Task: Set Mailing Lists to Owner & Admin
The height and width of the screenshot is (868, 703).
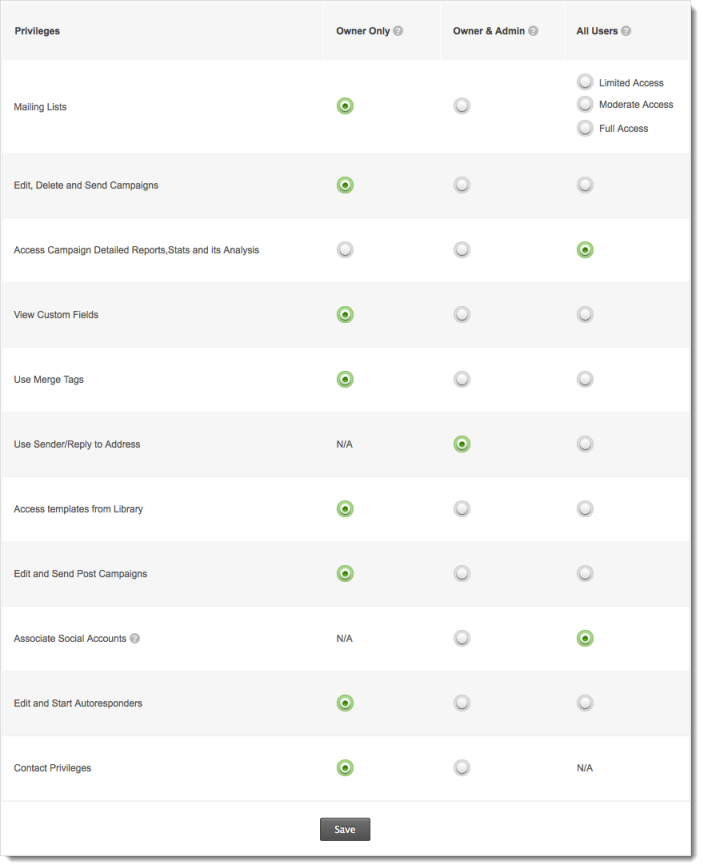Action: point(461,106)
